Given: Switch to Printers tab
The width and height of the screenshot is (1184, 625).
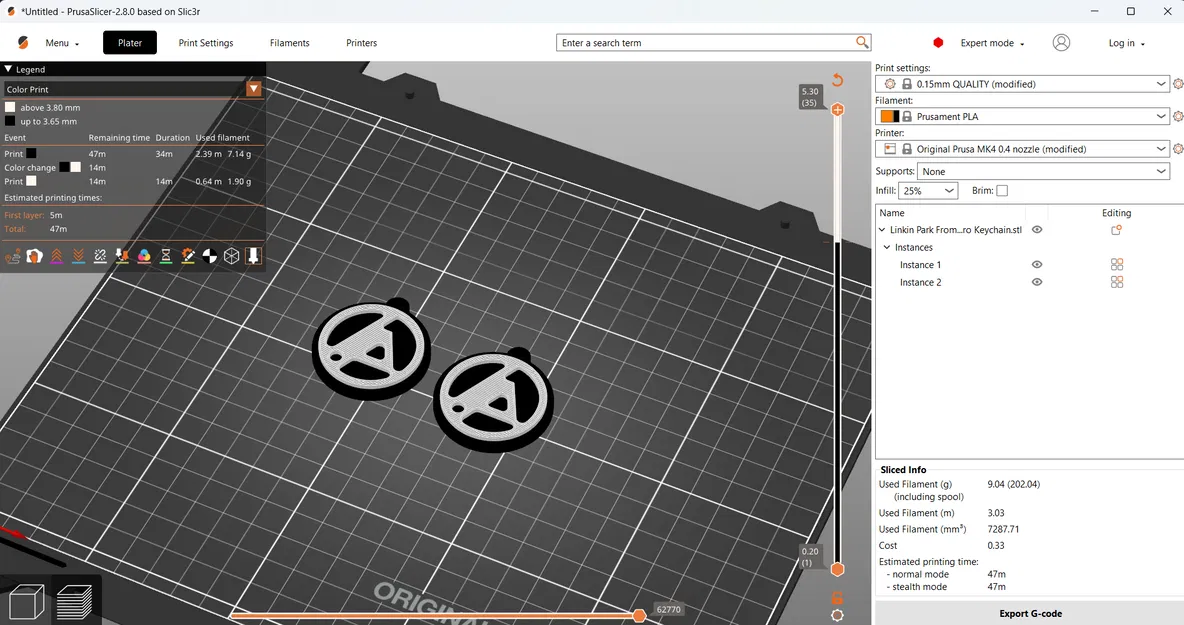Looking at the screenshot, I should click(362, 43).
